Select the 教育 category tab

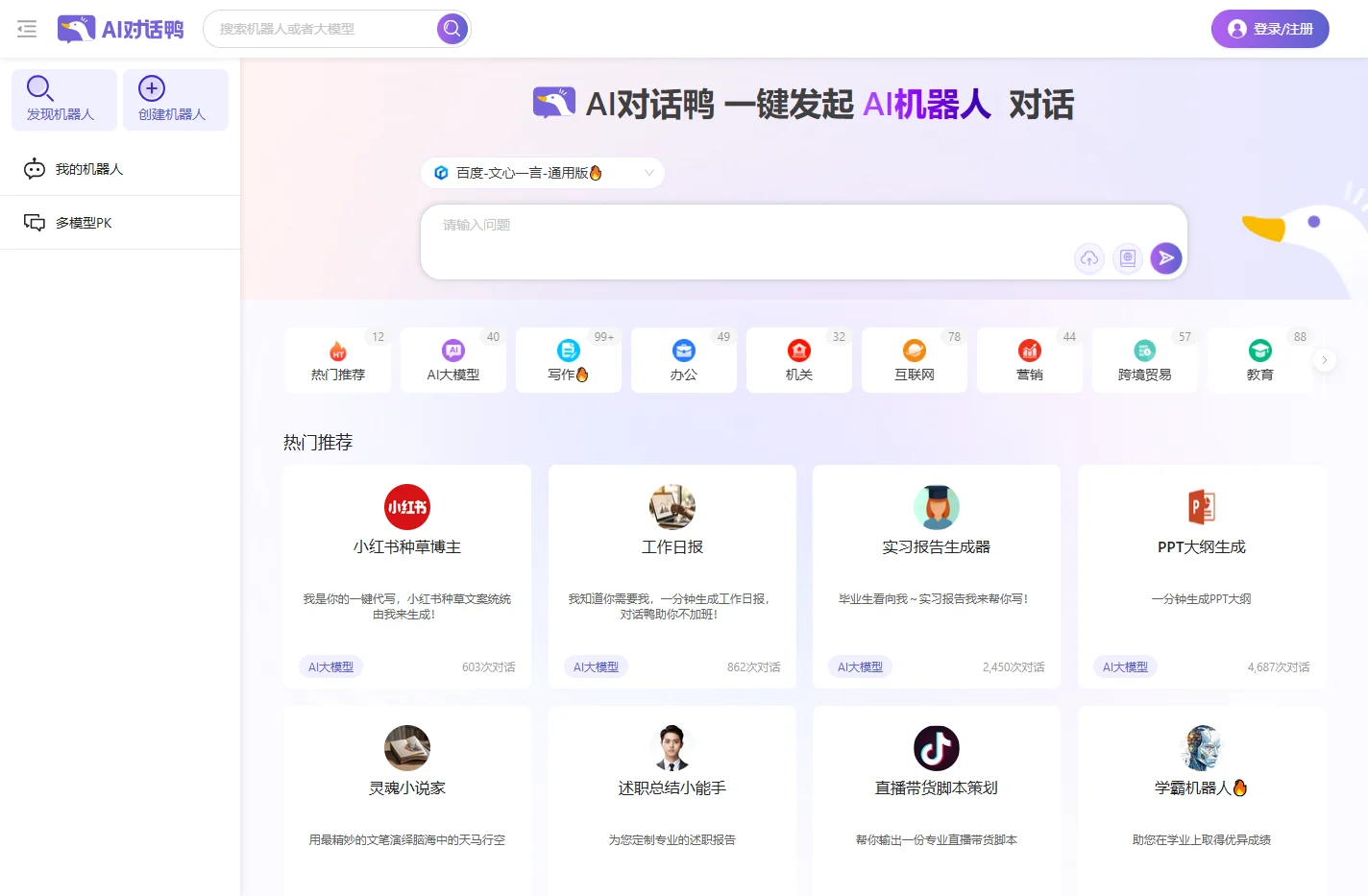[1260, 360]
